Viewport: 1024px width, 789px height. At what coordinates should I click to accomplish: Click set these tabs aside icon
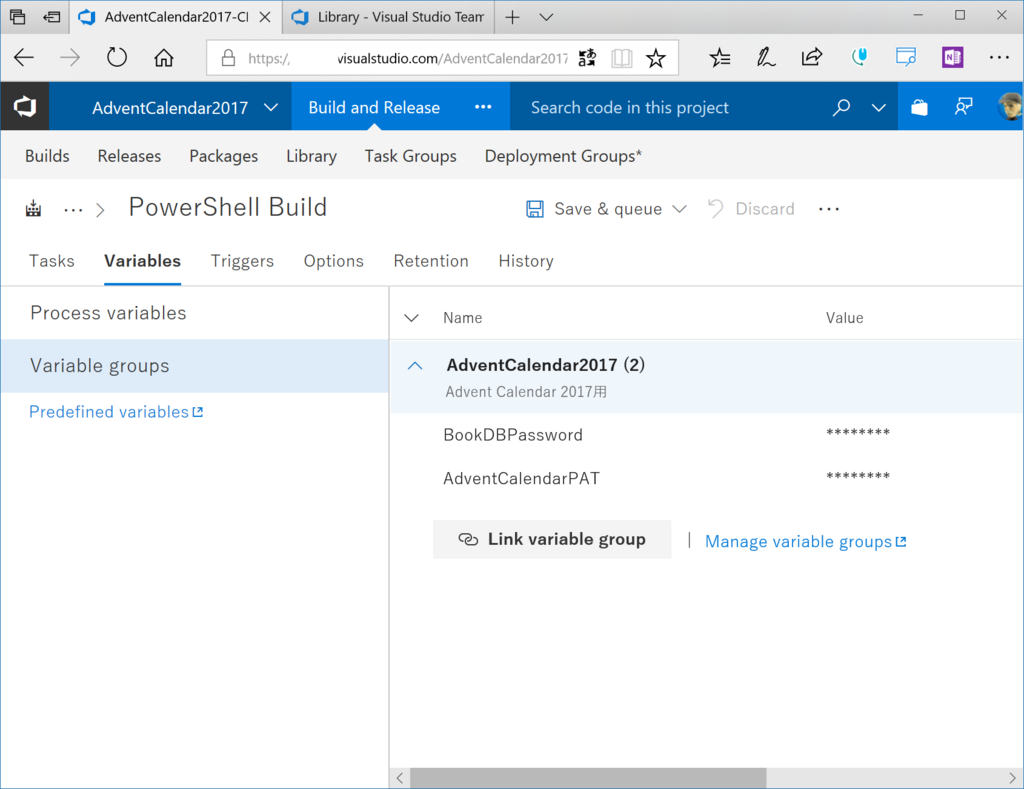tap(52, 17)
